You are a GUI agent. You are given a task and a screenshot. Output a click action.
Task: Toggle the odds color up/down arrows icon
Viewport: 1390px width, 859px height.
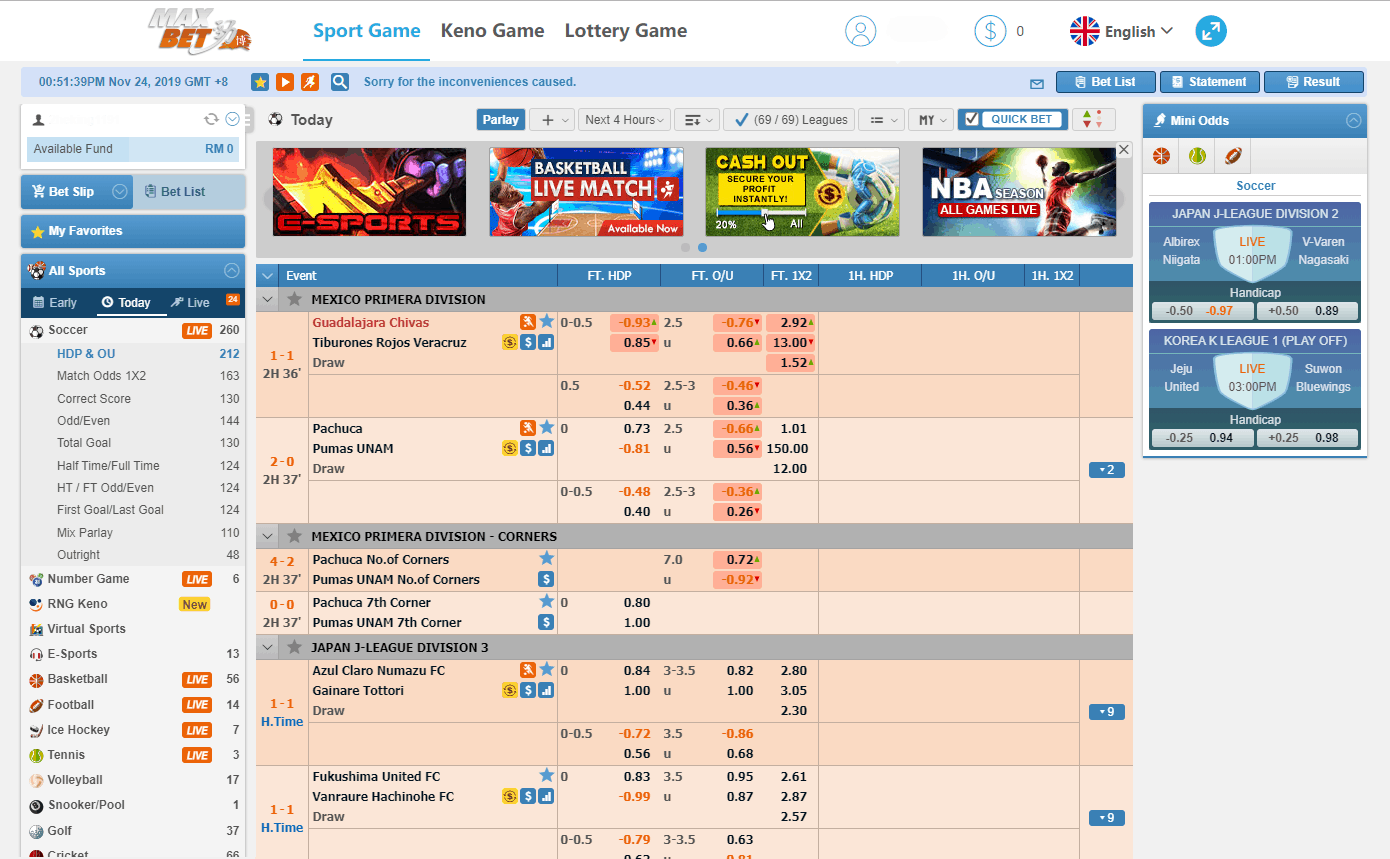click(1093, 119)
